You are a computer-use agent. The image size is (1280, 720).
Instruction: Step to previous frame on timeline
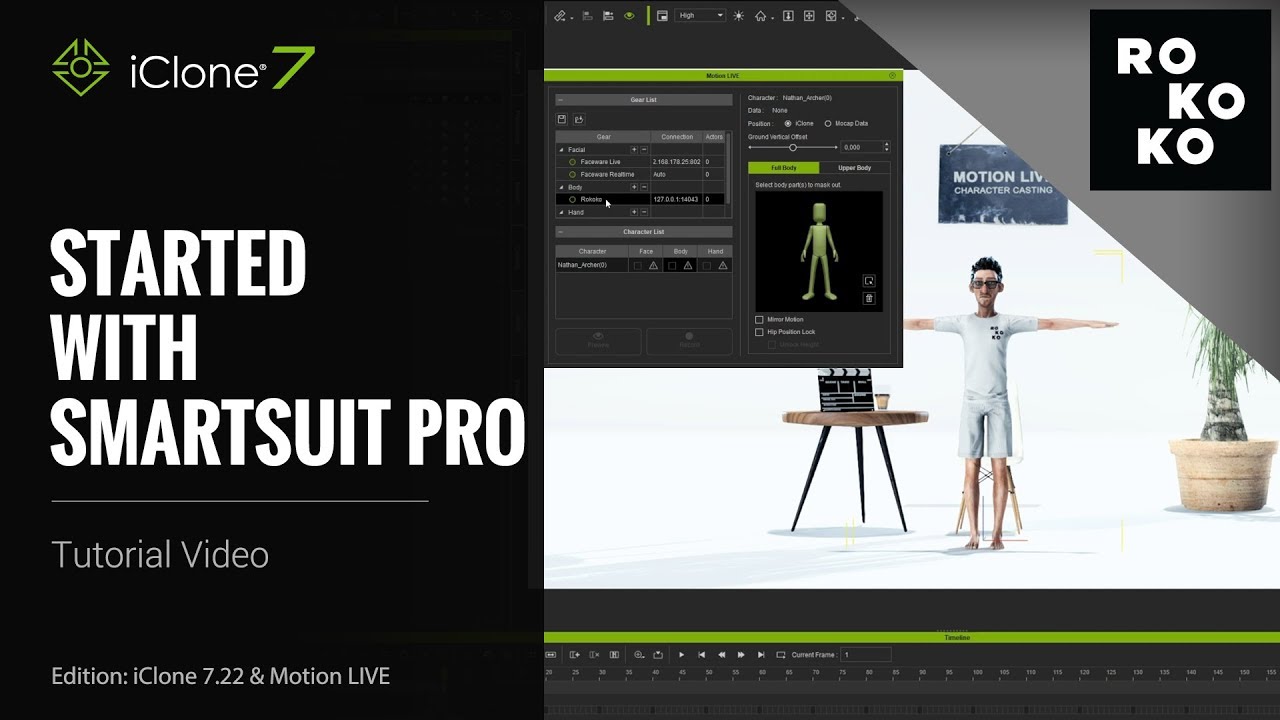(x=722, y=655)
